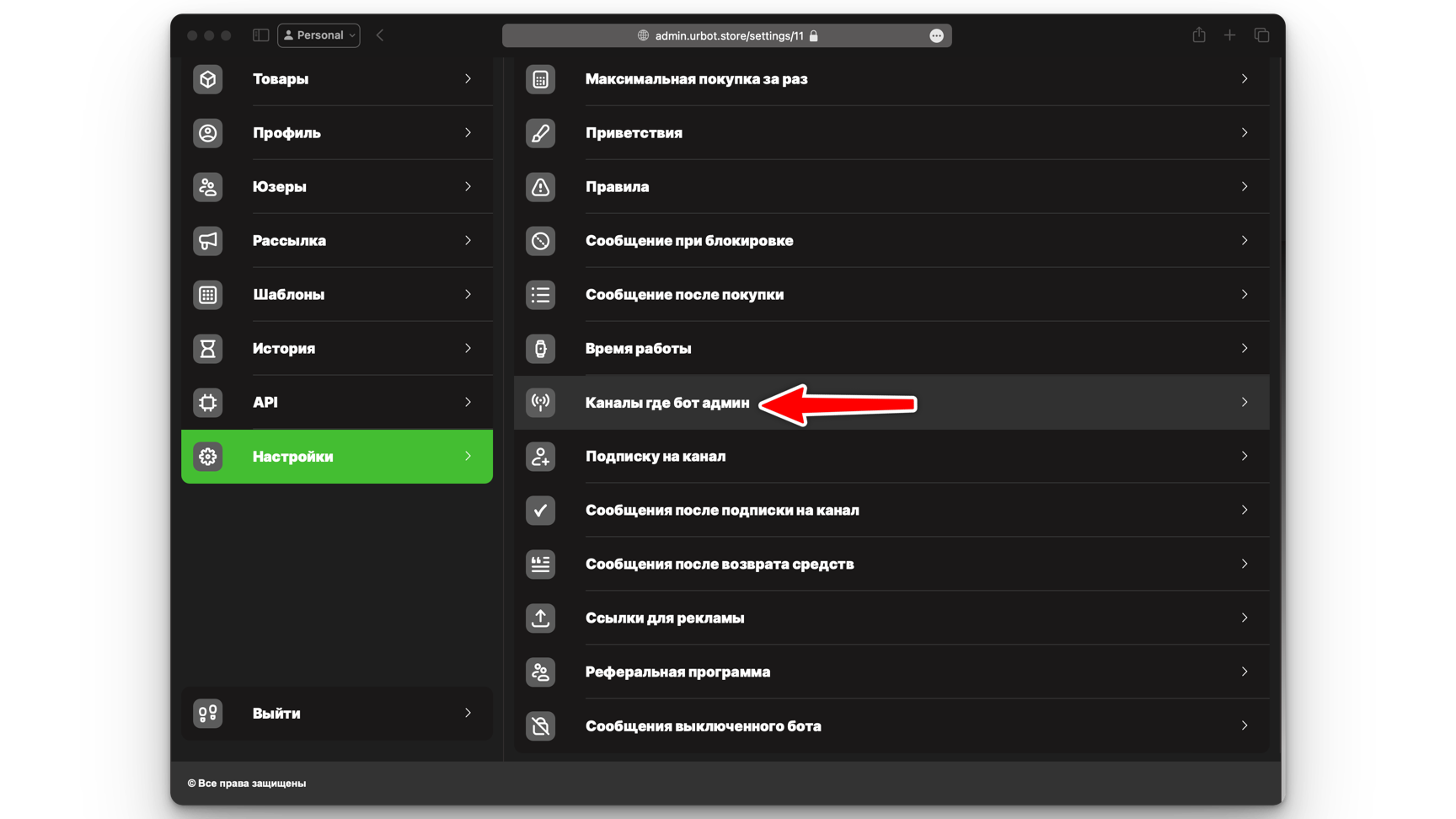The width and height of the screenshot is (1456, 819).
Task: Toggle the browser sidebar panel
Action: 260,35
